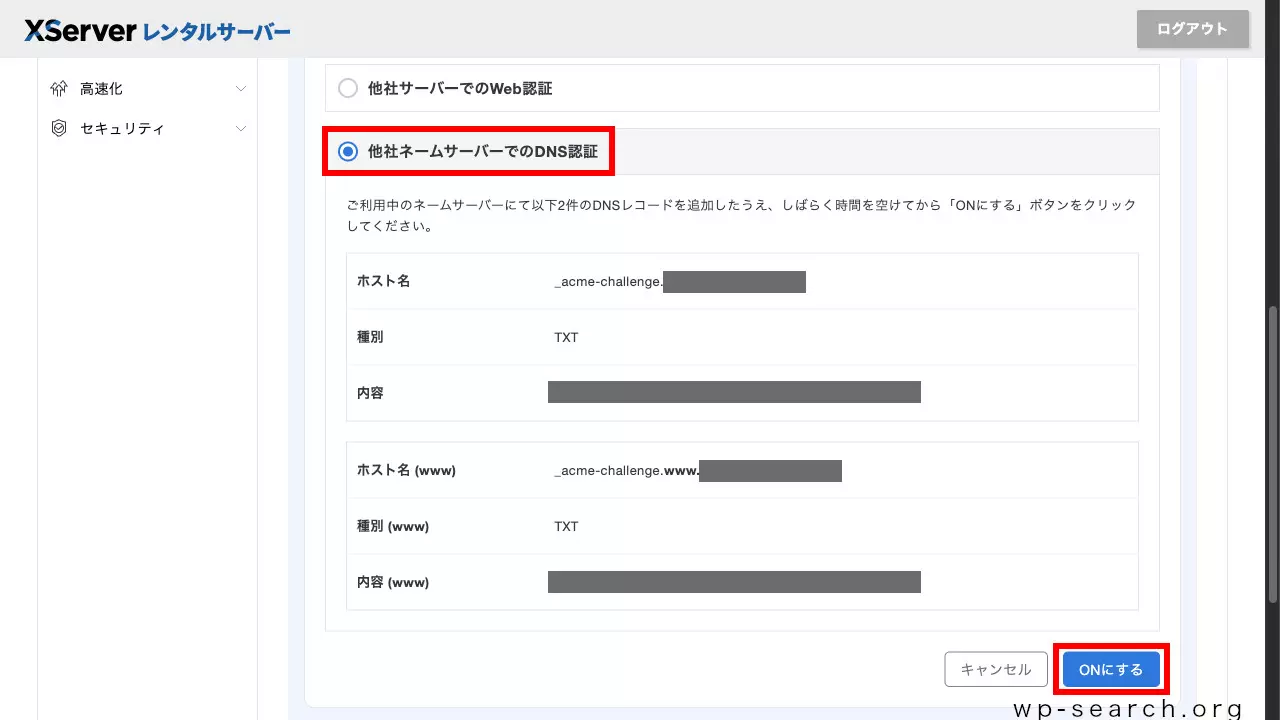Viewport: 1280px width, 720px height.
Task: Select the TXT value in 種別 (www) row
Action: coord(566,526)
